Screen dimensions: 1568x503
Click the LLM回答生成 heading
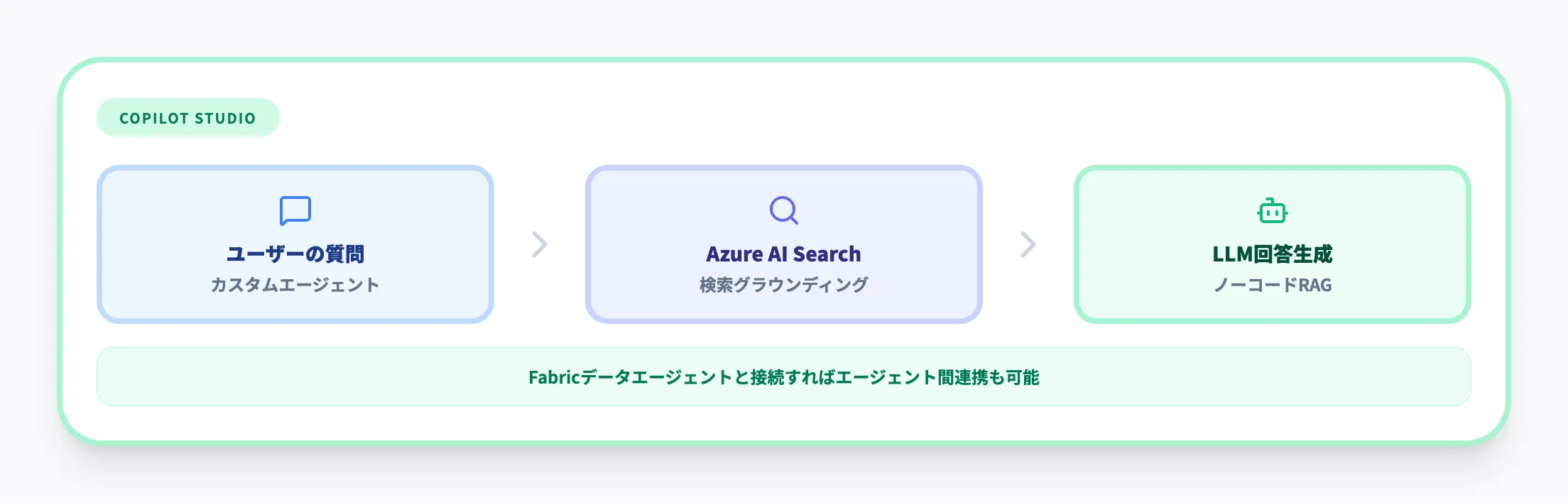(x=1272, y=254)
